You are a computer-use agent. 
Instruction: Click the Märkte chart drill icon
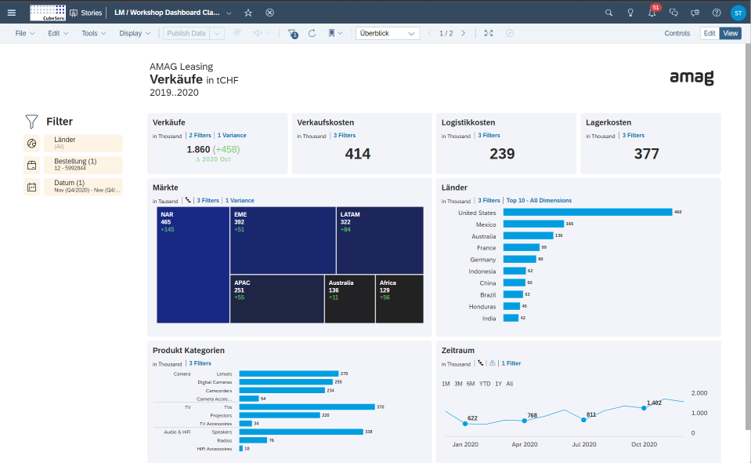pyautogui.click(x=188, y=201)
